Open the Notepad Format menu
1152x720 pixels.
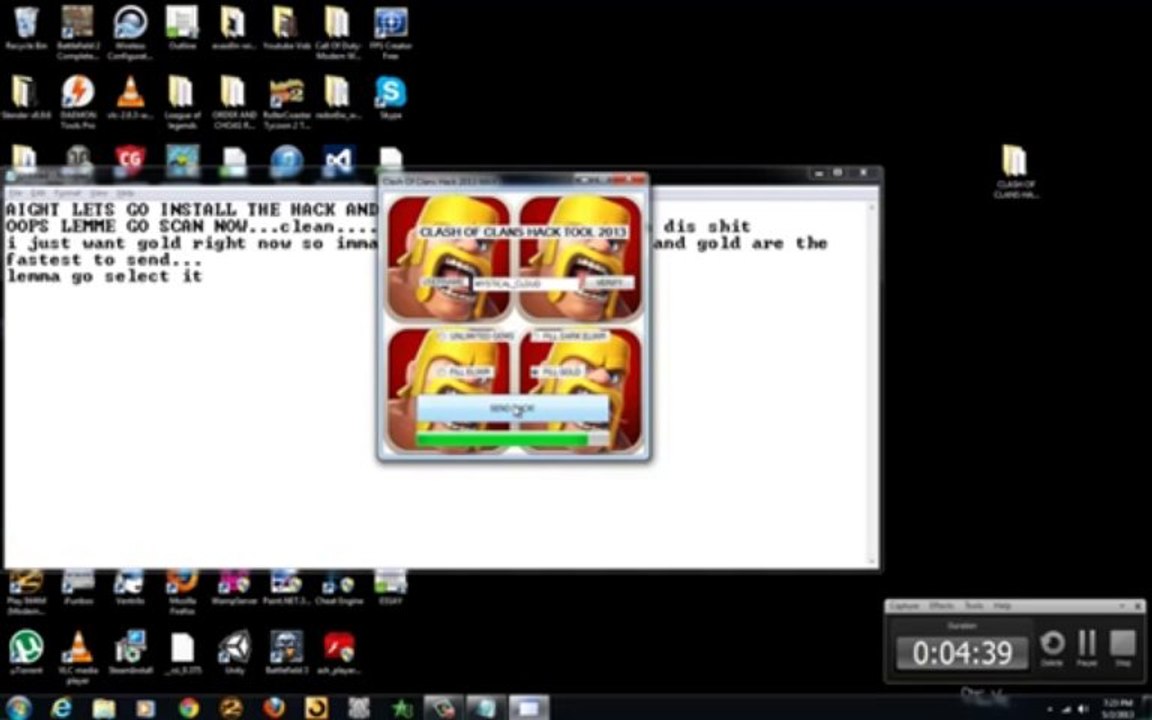click(x=67, y=193)
